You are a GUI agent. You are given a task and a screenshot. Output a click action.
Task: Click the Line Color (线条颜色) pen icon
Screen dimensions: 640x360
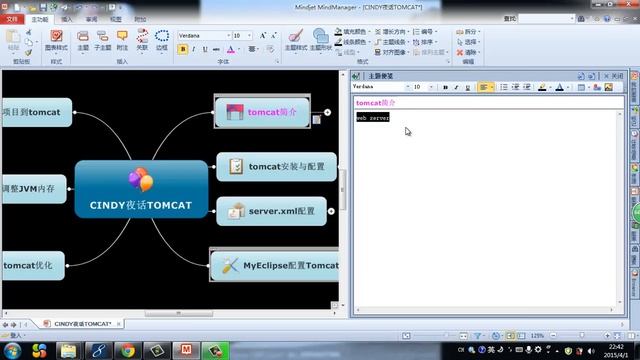coord(338,42)
